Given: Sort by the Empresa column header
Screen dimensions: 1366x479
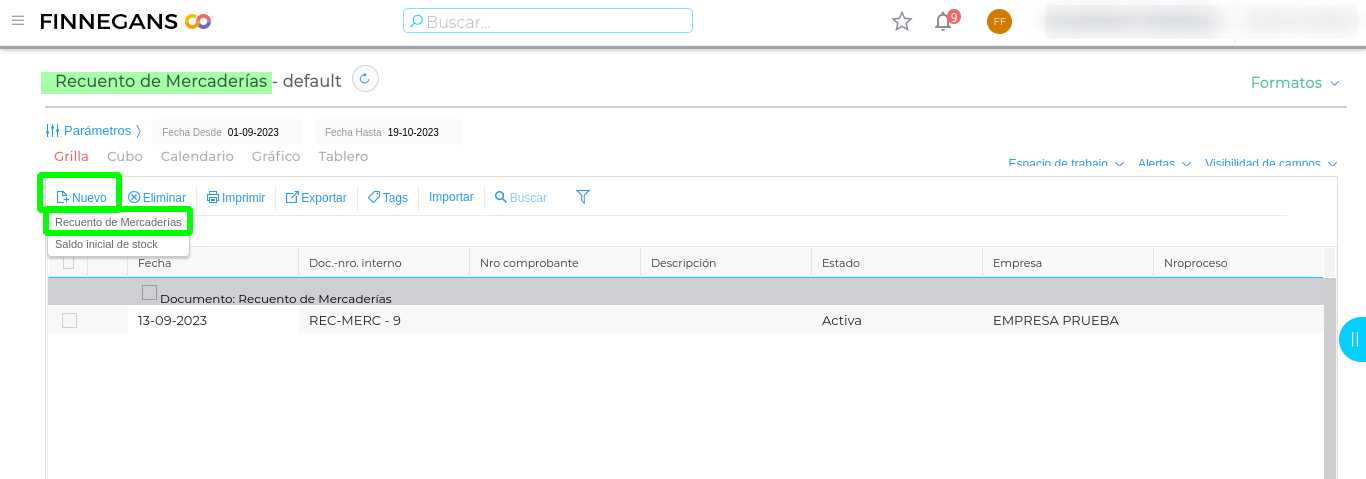Looking at the screenshot, I should click(x=1067, y=263).
